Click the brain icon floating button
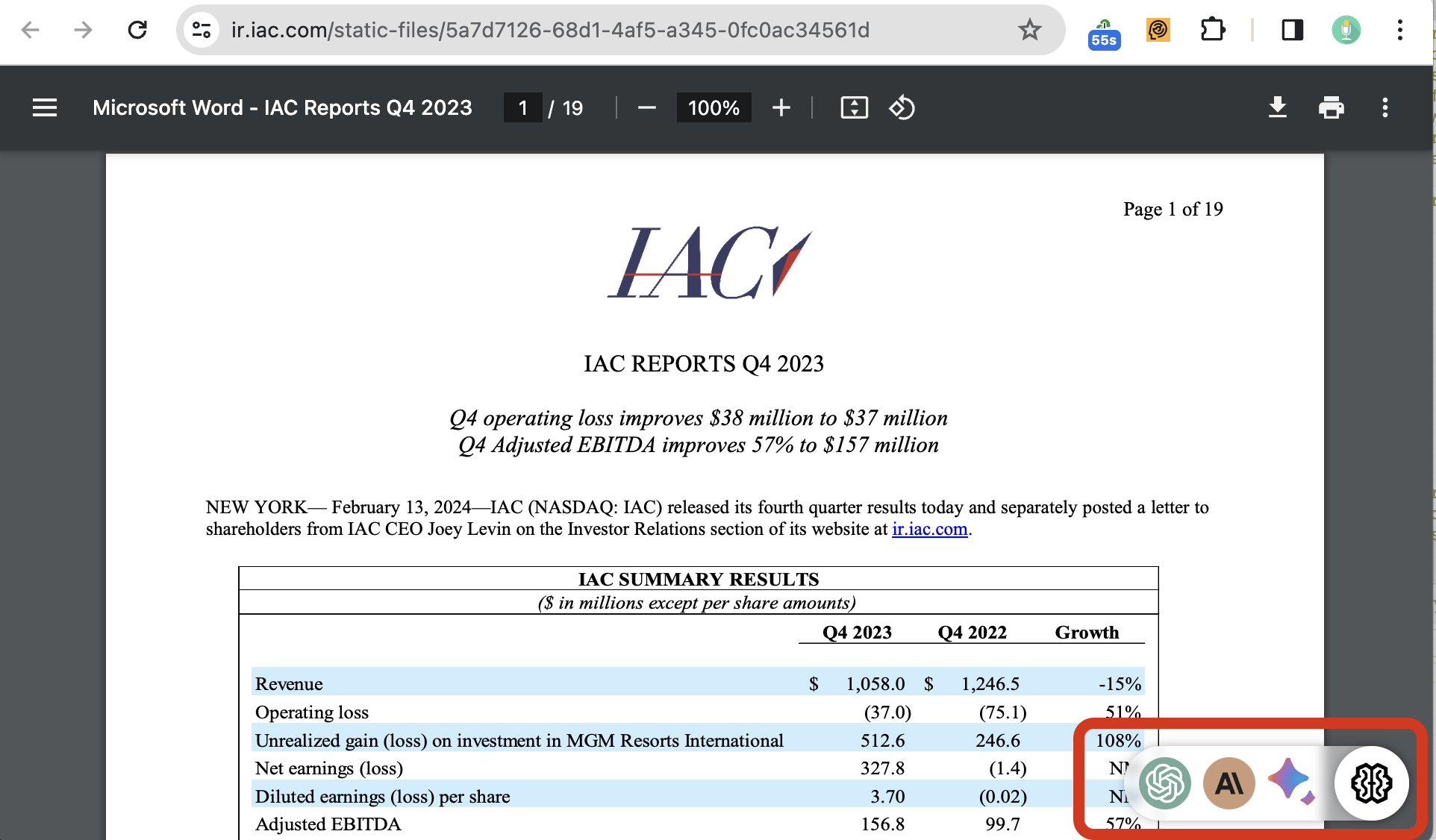This screenshot has width=1436, height=840. 1372,783
